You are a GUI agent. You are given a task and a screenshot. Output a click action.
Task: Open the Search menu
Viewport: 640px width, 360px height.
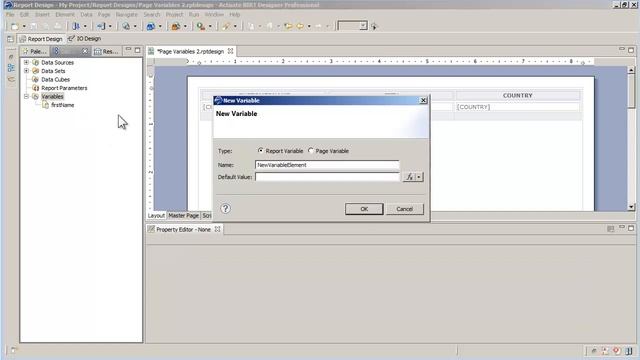tap(152, 14)
